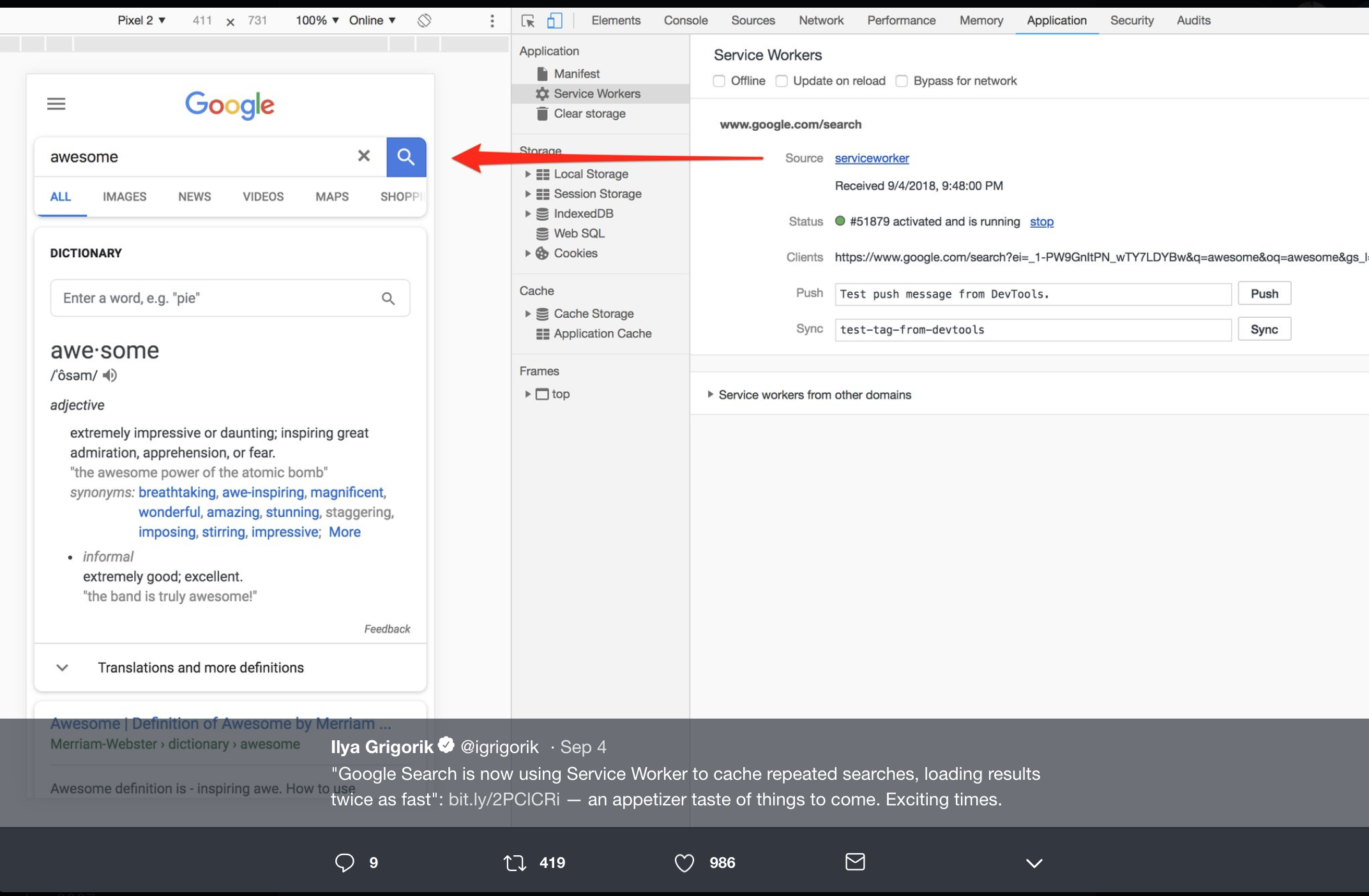This screenshot has width=1369, height=896.
Task: Click the device height field 731
Action: (257, 20)
